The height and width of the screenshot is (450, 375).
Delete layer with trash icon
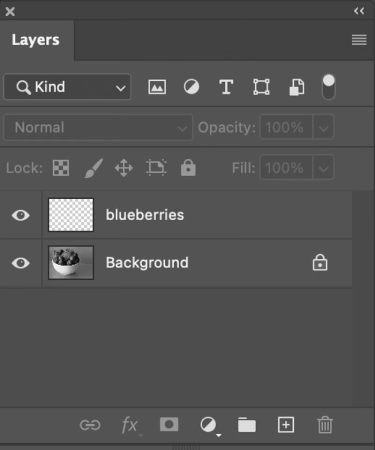pyautogui.click(x=325, y=425)
